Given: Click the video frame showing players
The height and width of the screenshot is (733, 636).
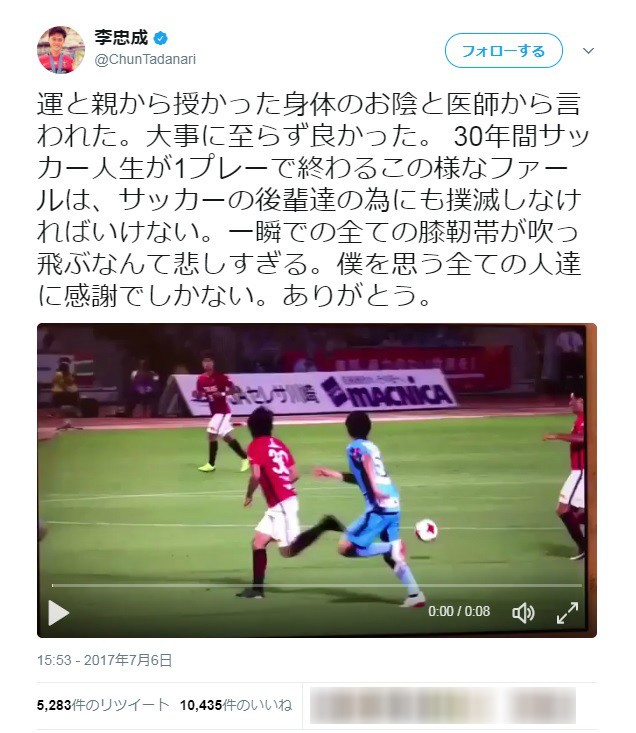Looking at the screenshot, I should (317, 480).
